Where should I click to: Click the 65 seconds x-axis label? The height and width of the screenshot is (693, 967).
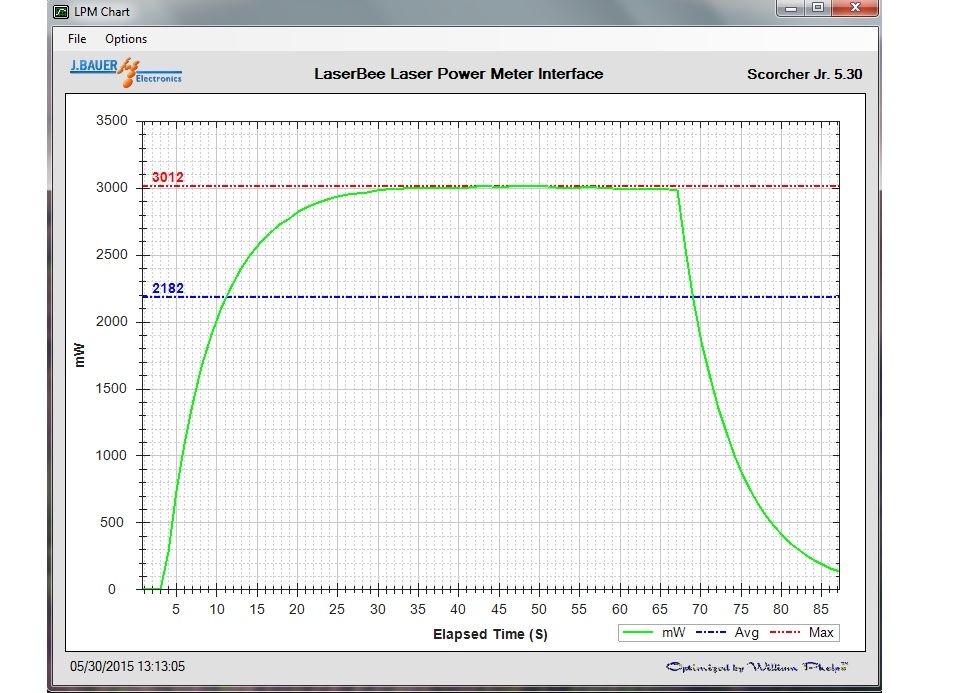[659, 610]
